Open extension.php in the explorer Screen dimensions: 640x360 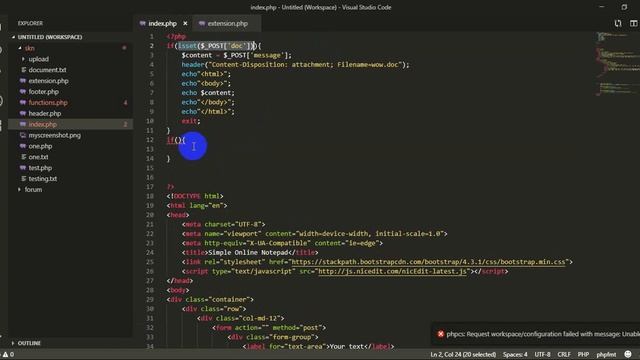coord(48,81)
